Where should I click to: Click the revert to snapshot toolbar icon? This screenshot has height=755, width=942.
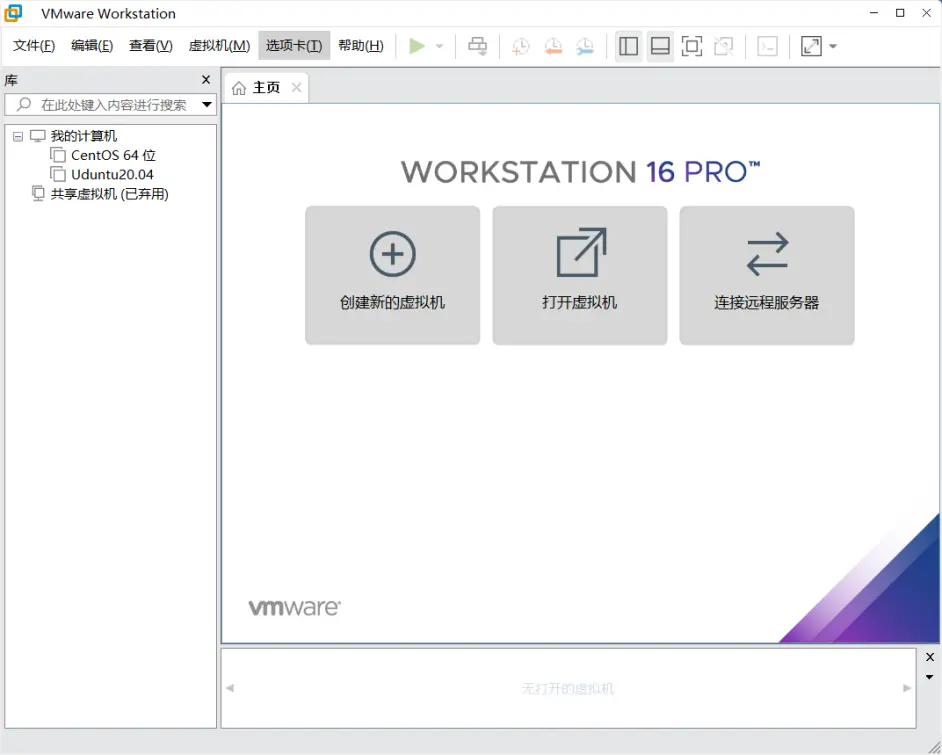pyautogui.click(x=553, y=46)
